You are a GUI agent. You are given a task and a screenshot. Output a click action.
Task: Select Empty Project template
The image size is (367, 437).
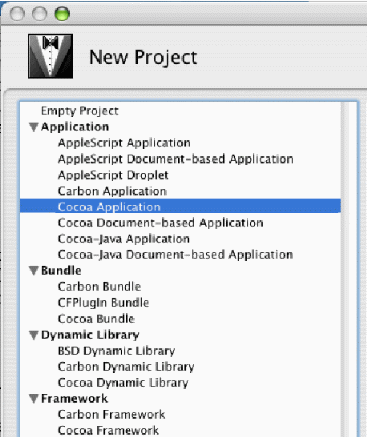pyautogui.click(x=80, y=111)
